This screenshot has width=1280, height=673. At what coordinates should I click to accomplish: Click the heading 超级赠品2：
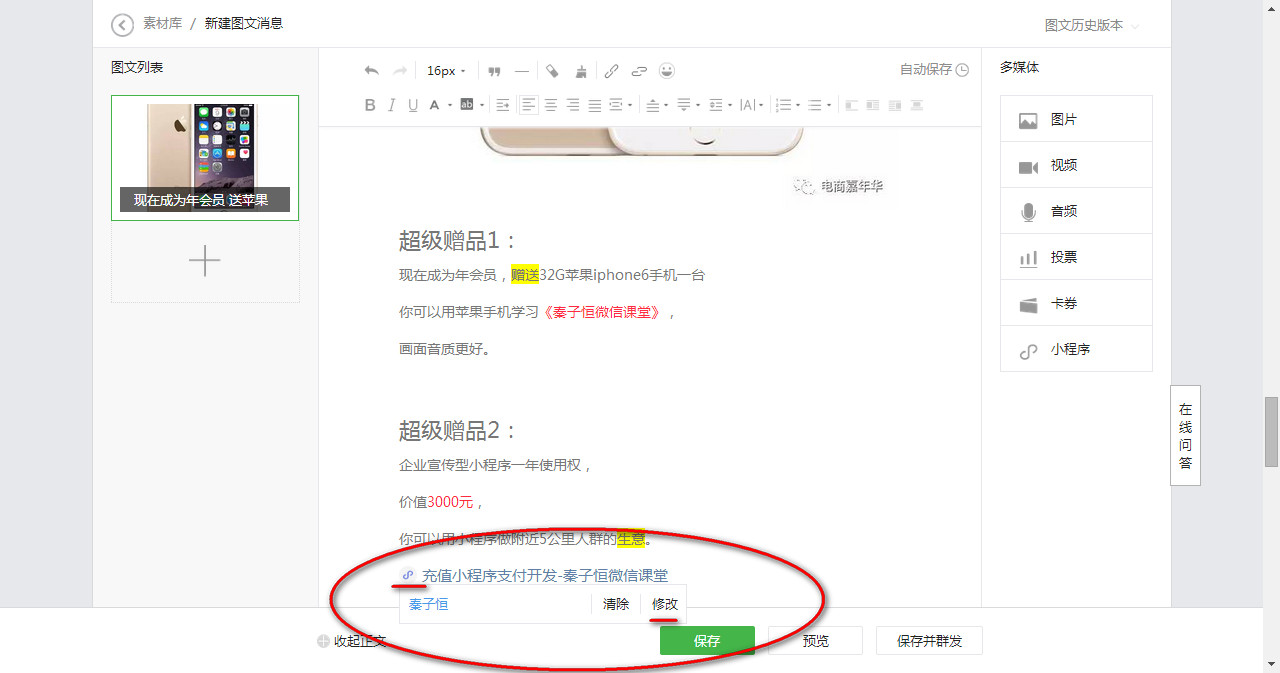(x=459, y=431)
